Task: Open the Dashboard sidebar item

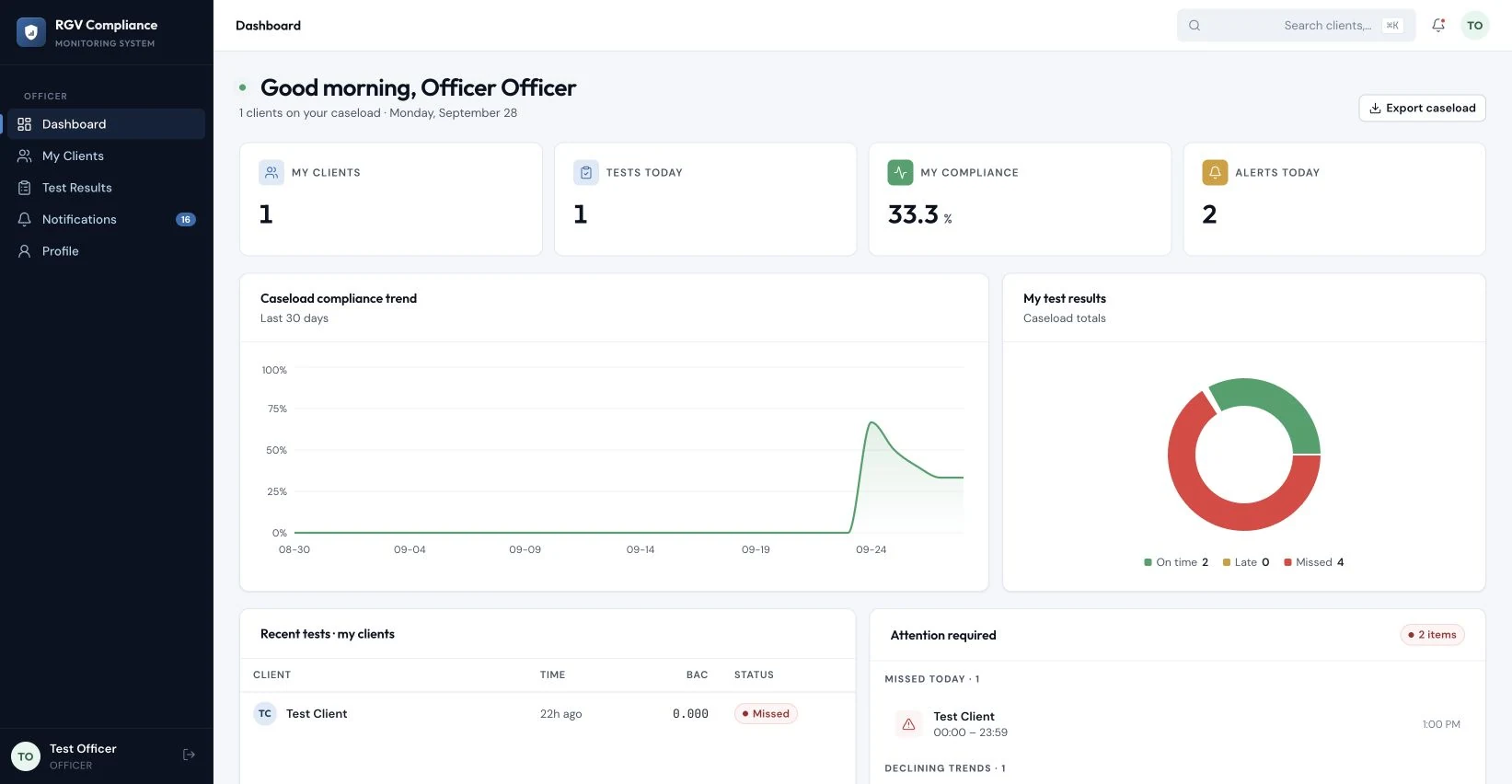Action: (x=107, y=124)
